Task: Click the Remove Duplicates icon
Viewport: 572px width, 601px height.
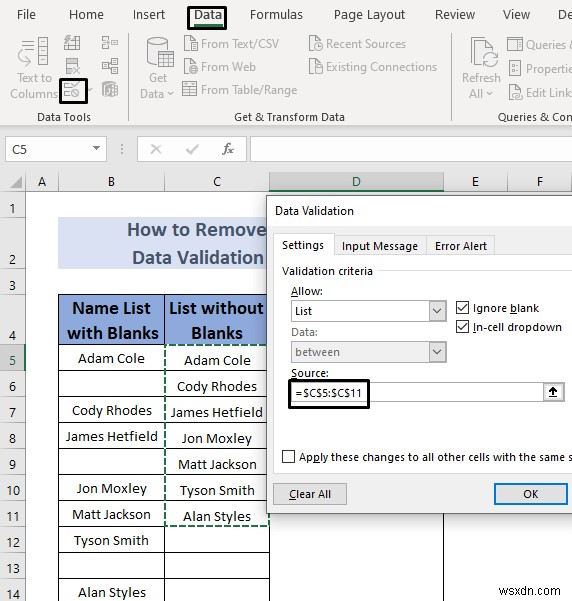Action: pos(72,66)
